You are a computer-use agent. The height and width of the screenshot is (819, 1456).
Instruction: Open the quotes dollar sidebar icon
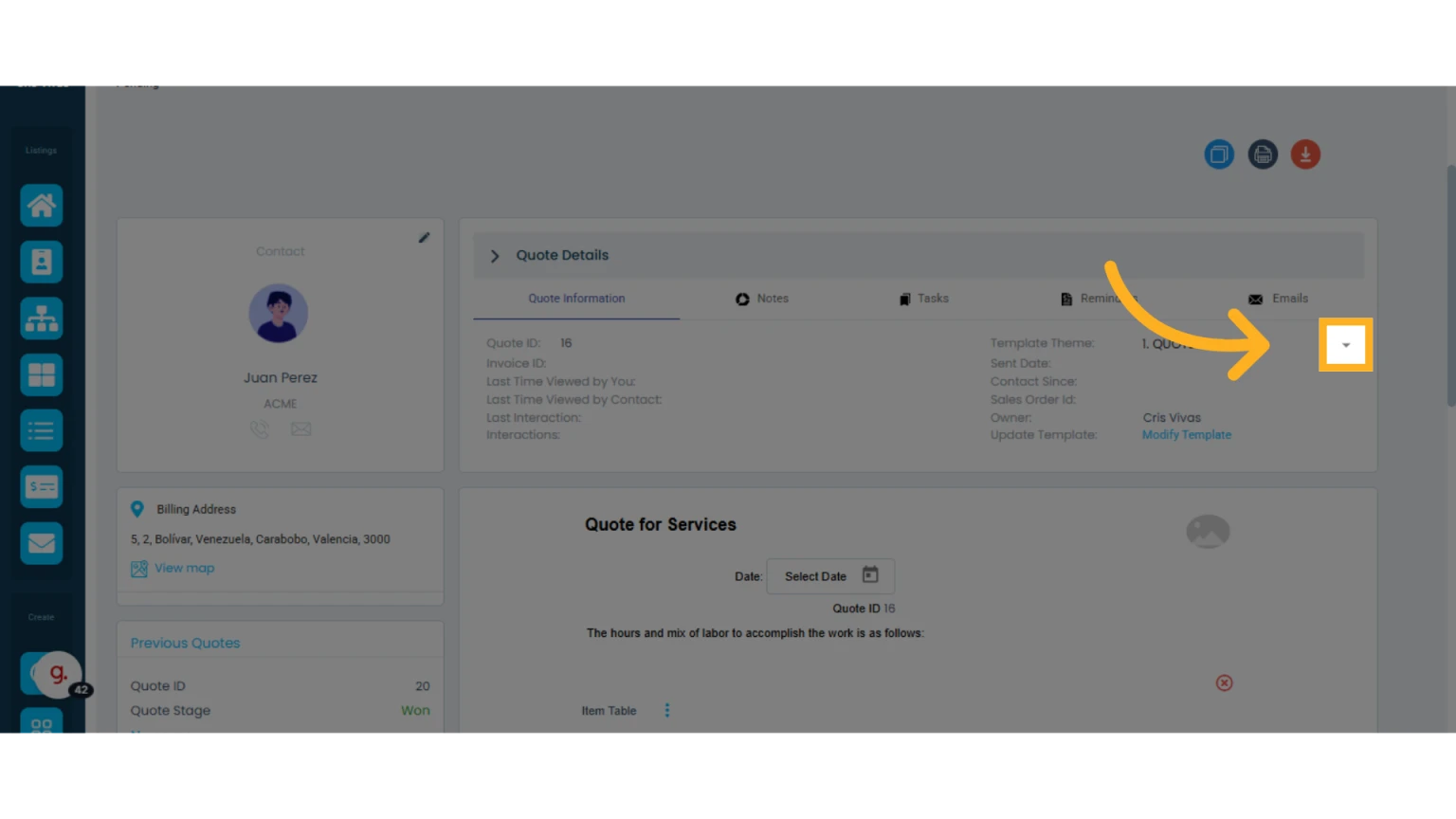pyautogui.click(x=42, y=487)
